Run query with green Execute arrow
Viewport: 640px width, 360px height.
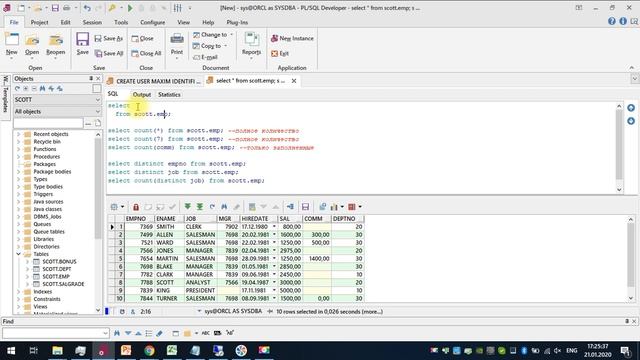click(x=130, y=8)
